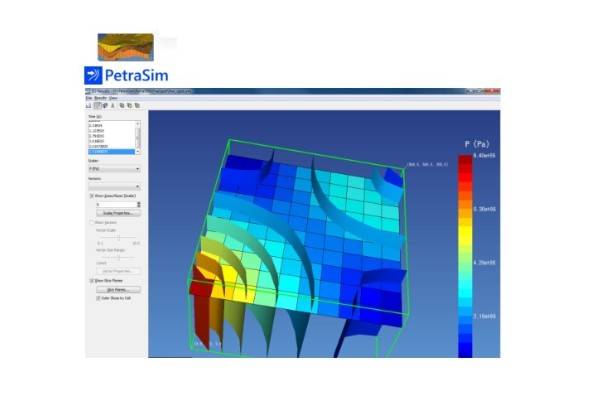Click the fourth toolbar icon
This screenshot has height=400, width=600.
click(x=112, y=105)
